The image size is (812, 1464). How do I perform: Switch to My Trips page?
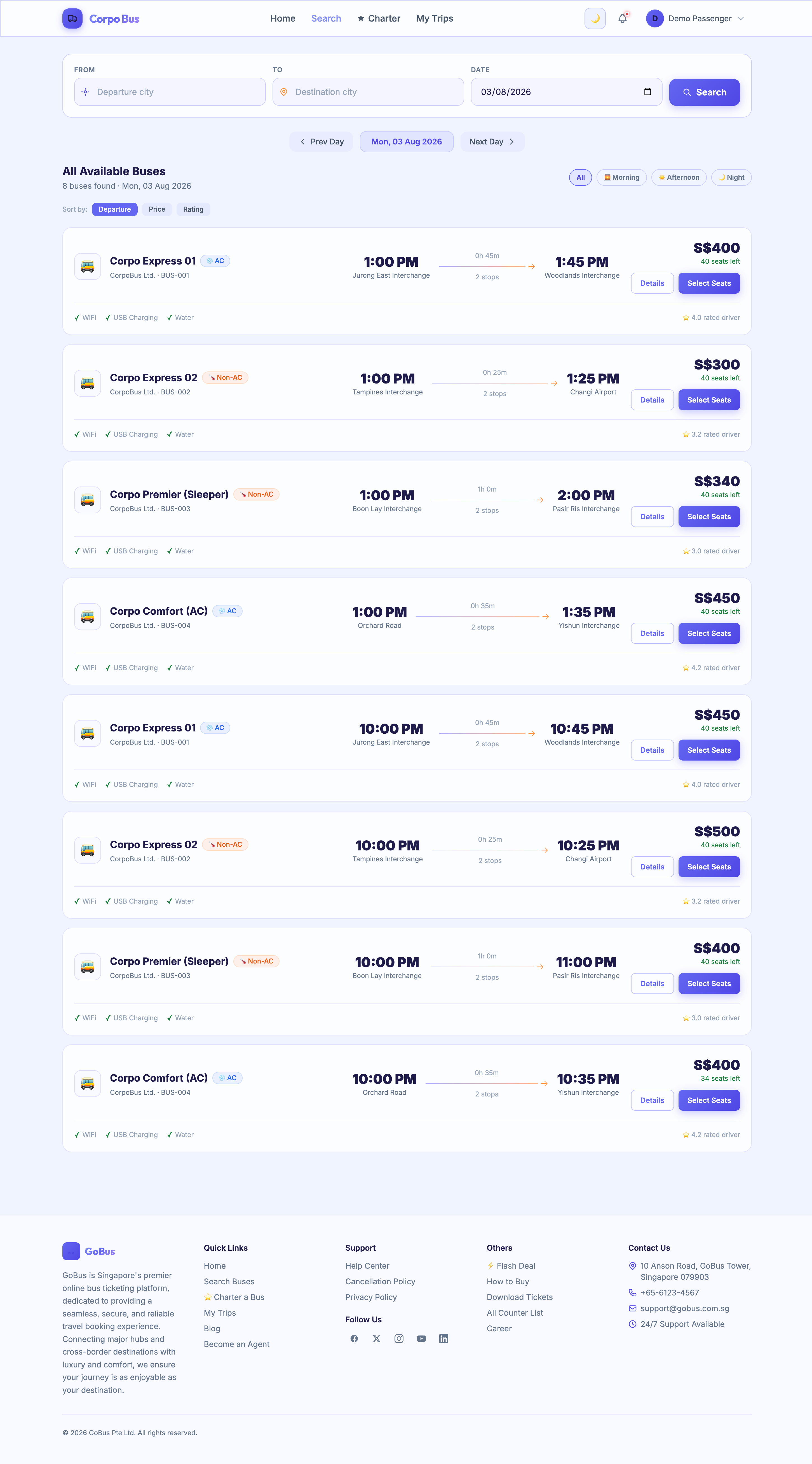[x=435, y=18]
